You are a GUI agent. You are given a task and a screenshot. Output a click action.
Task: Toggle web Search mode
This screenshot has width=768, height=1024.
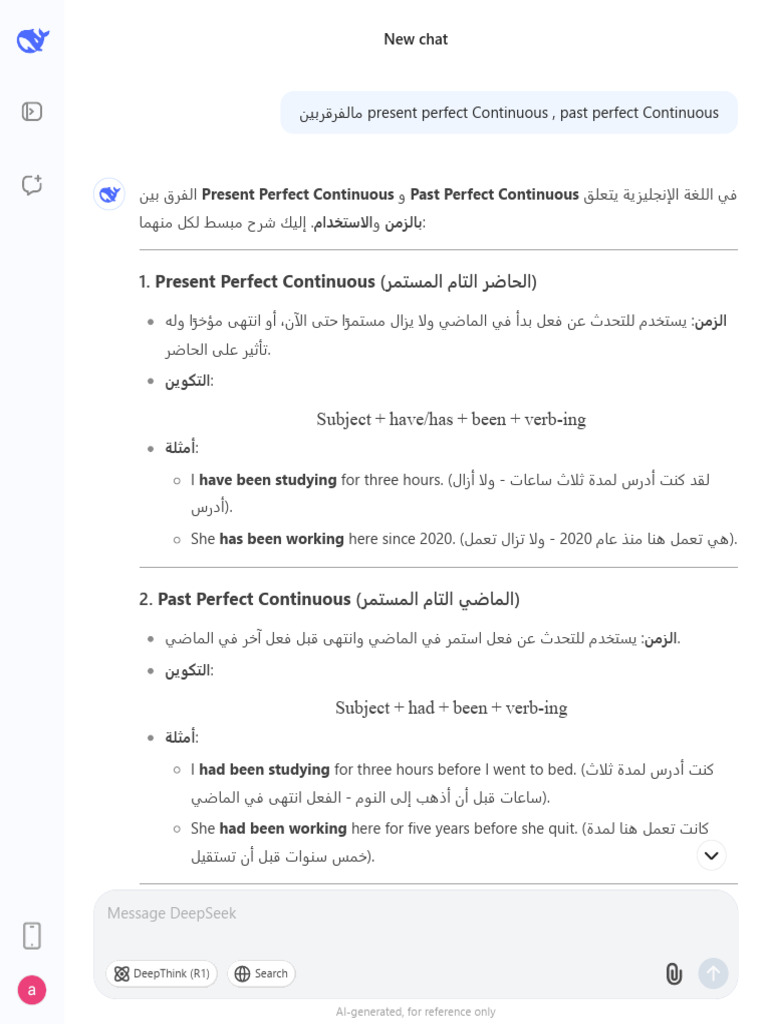point(261,974)
